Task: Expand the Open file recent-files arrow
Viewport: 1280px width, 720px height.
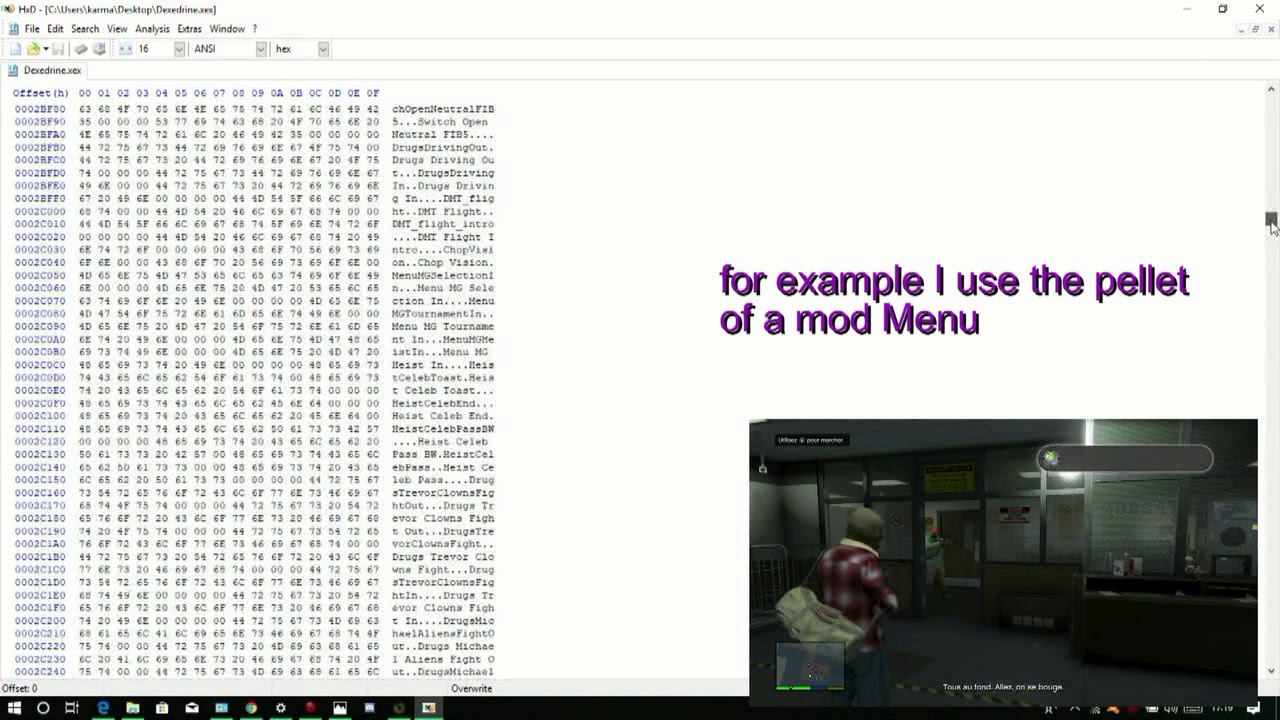Action: tap(44, 49)
